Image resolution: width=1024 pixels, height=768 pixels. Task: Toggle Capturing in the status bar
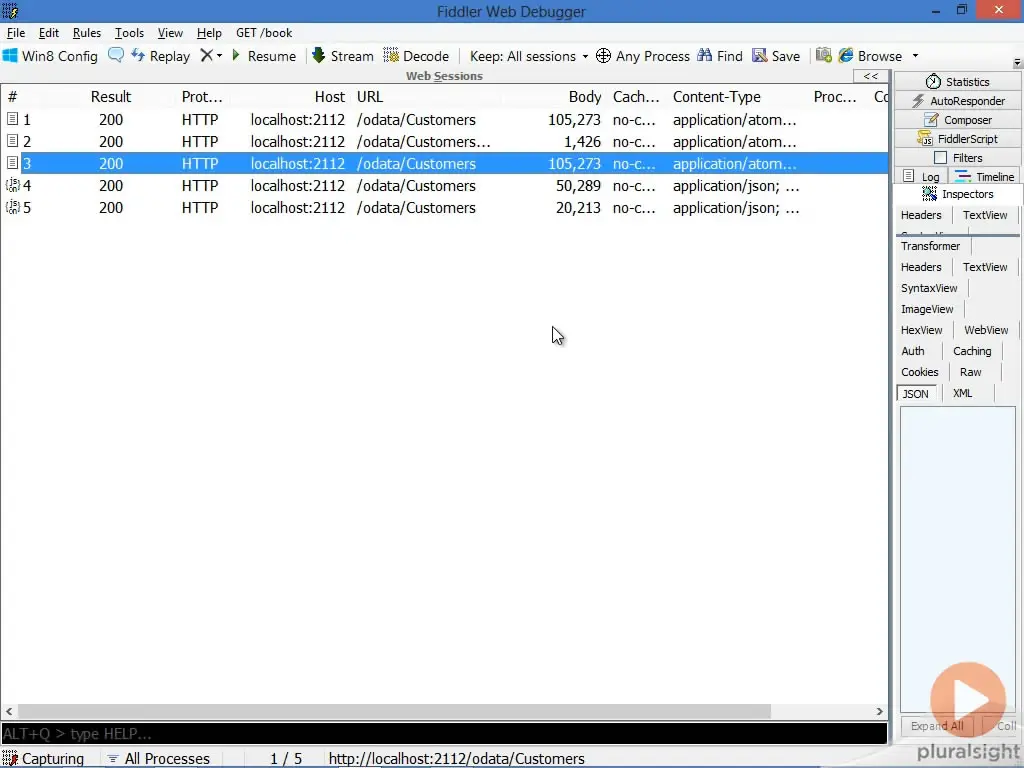point(43,758)
